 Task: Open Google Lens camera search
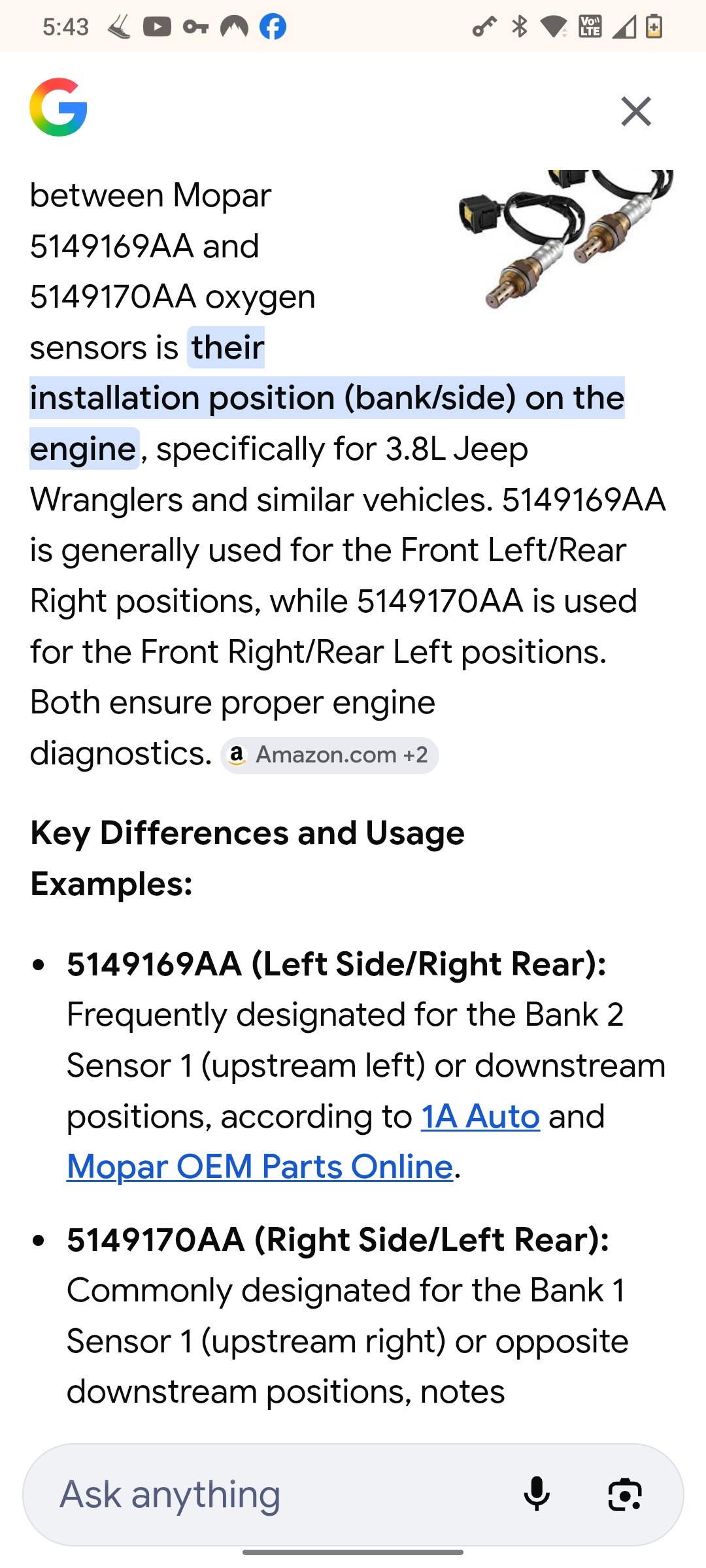tap(624, 1494)
